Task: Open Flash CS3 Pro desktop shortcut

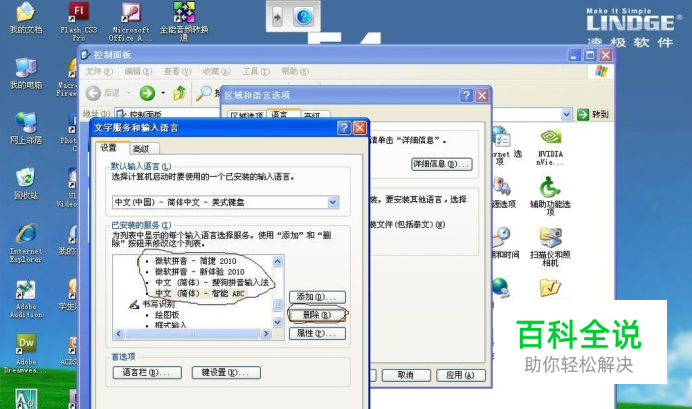Action: coord(79,21)
